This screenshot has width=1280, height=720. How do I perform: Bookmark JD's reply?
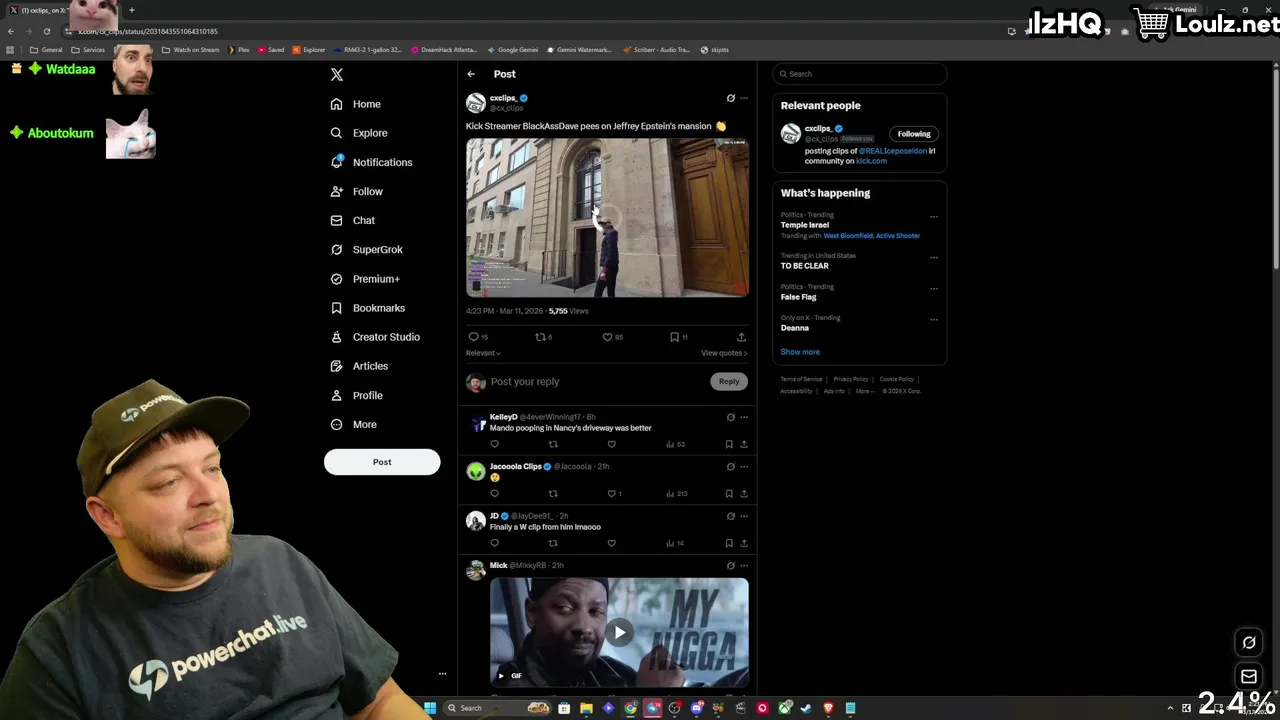point(729,543)
